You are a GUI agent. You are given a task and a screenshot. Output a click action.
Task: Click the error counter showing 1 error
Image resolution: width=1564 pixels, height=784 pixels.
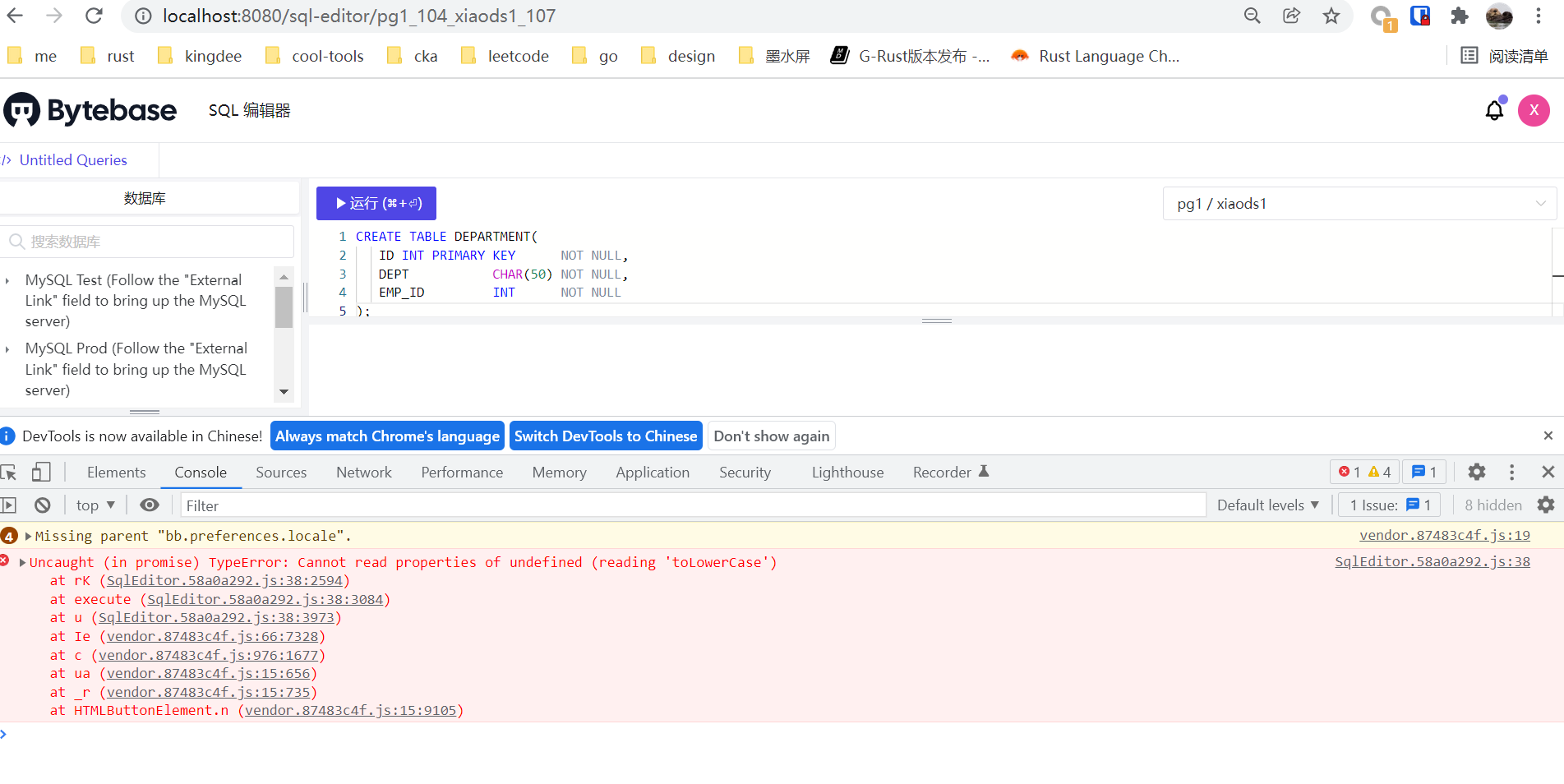click(1350, 472)
